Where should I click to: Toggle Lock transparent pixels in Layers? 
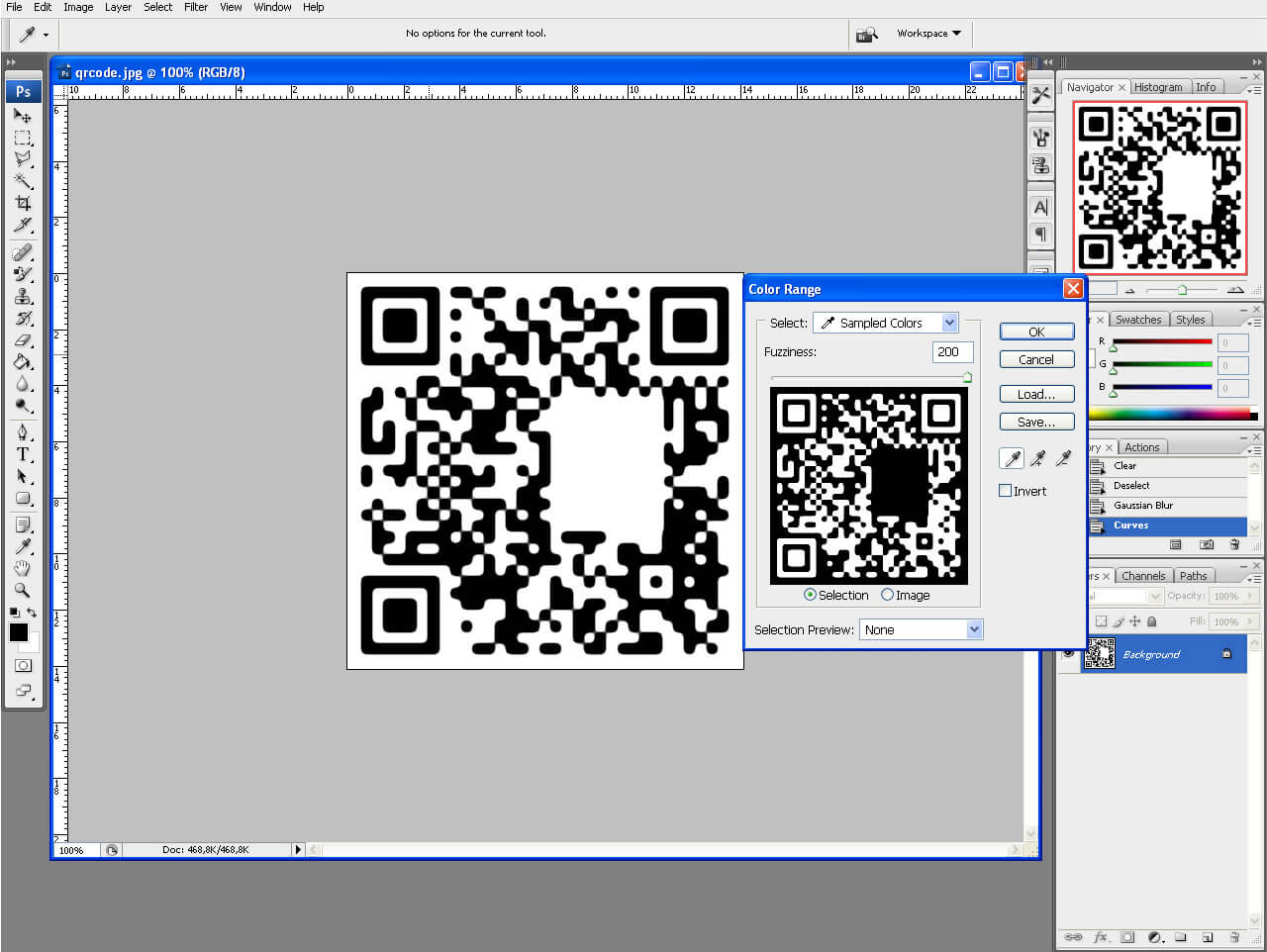pos(1101,621)
